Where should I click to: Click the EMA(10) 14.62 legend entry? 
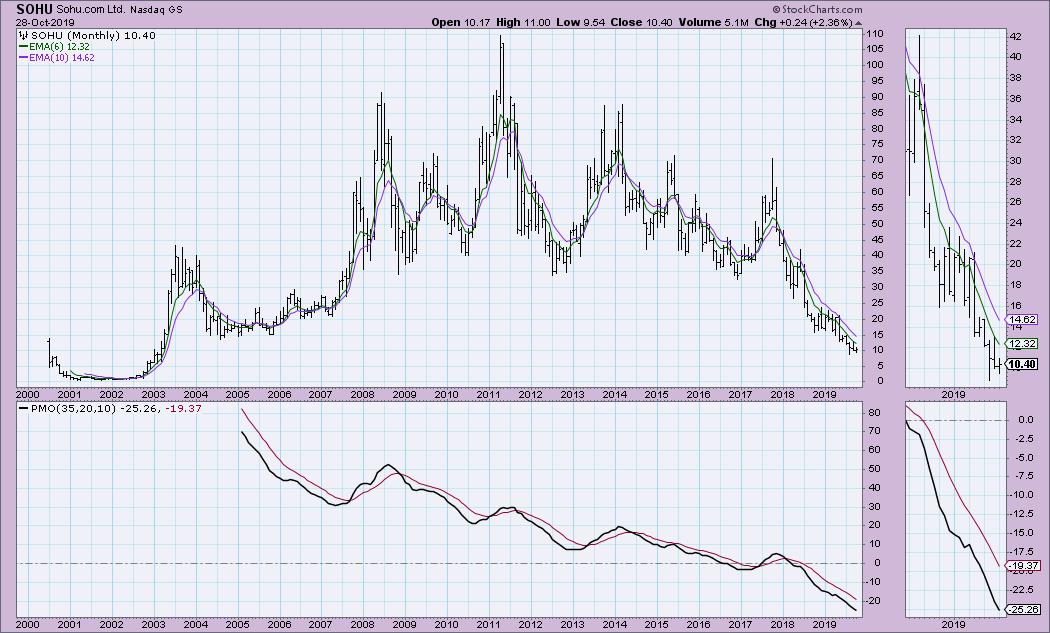pyautogui.click(x=61, y=58)
